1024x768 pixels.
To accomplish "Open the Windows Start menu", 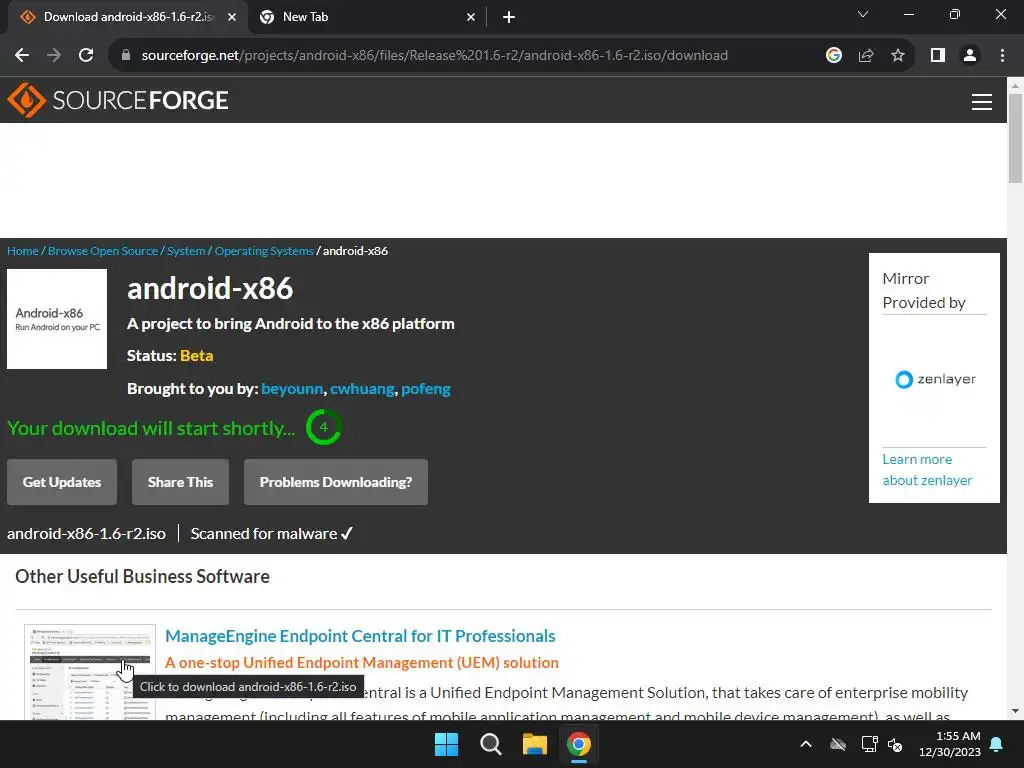I will click(447, 744).
